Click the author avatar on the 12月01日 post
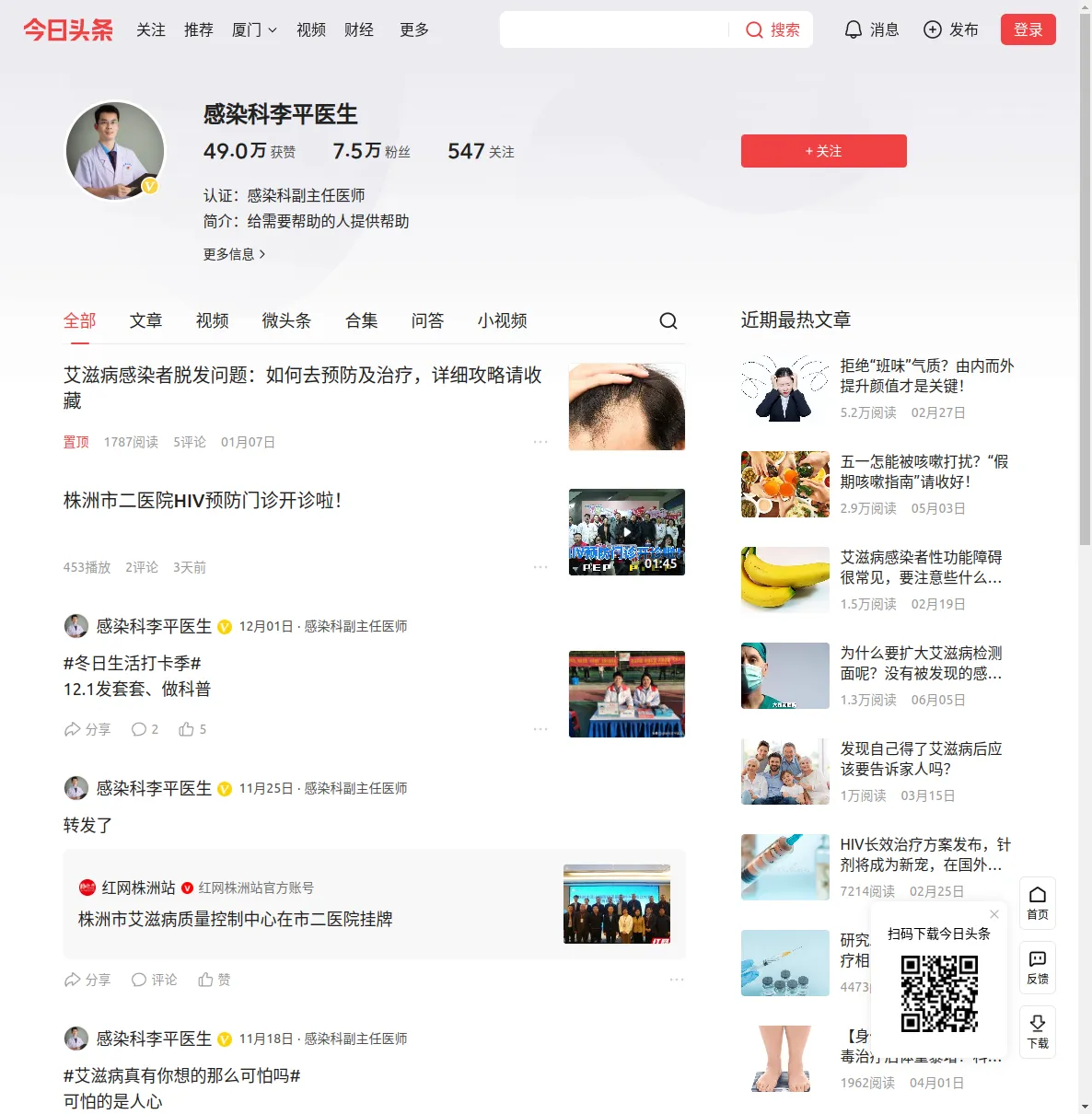Viewport: 1092px width, 1114px height. coord(76,626)
